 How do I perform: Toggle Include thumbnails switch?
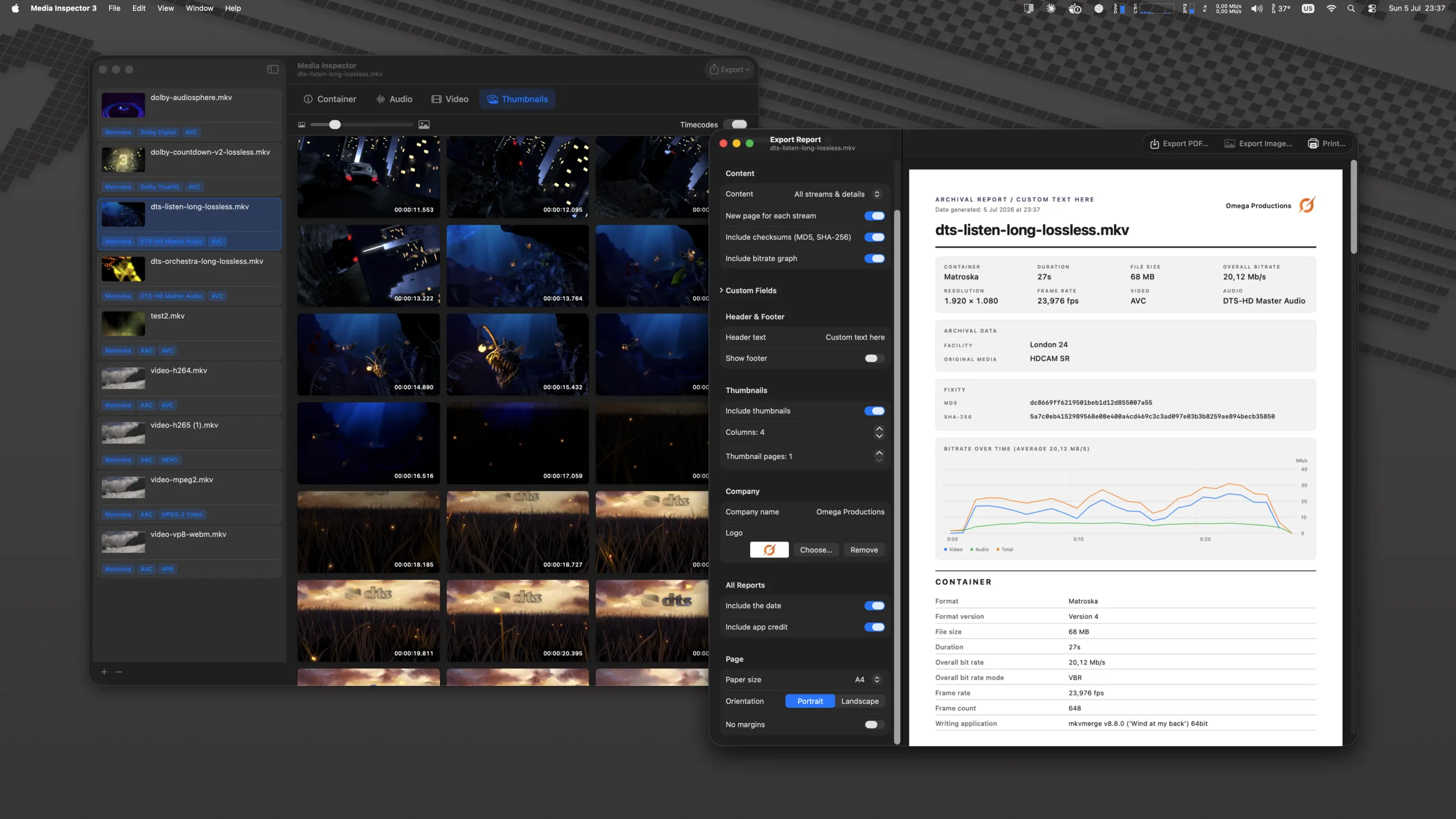coord(874,411)
